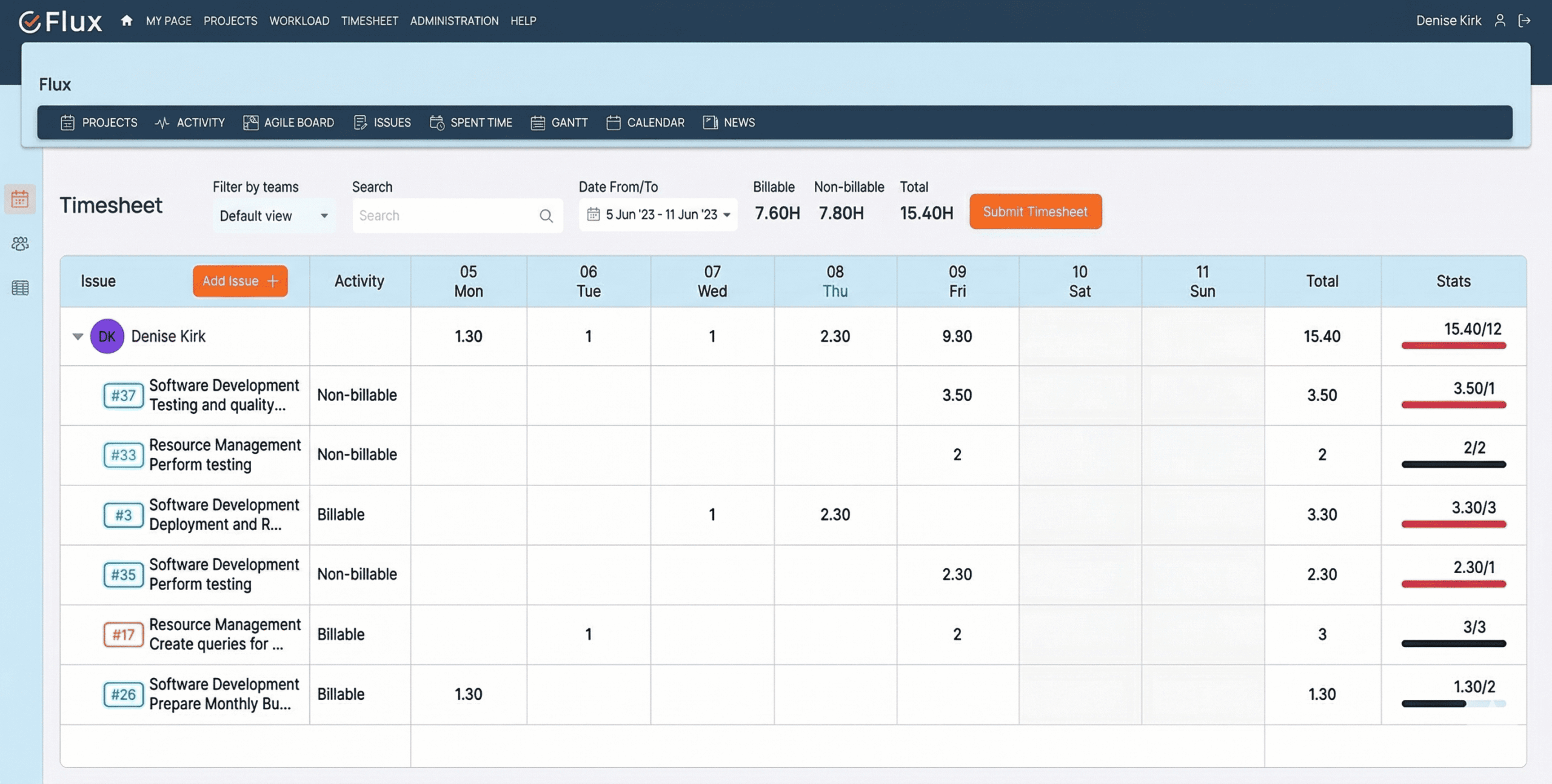This screenshot has width=1552, height=784.
Task: Open the News section icon
Action: (709, 122)
